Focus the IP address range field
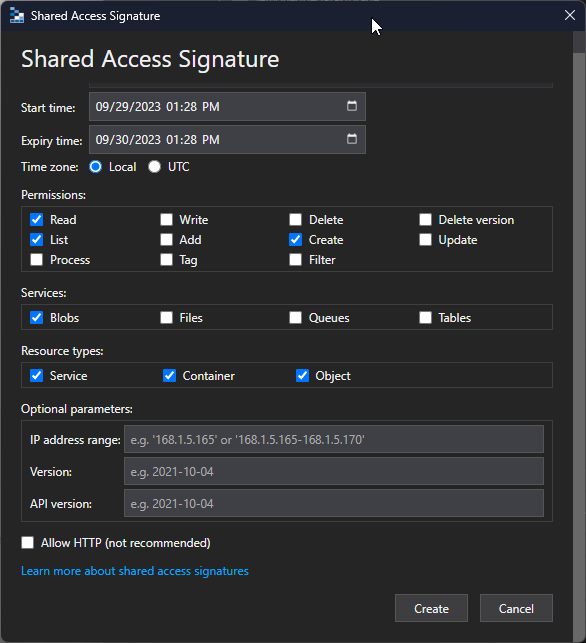Screen dimensions: 586x643 [x=334, y=439]
